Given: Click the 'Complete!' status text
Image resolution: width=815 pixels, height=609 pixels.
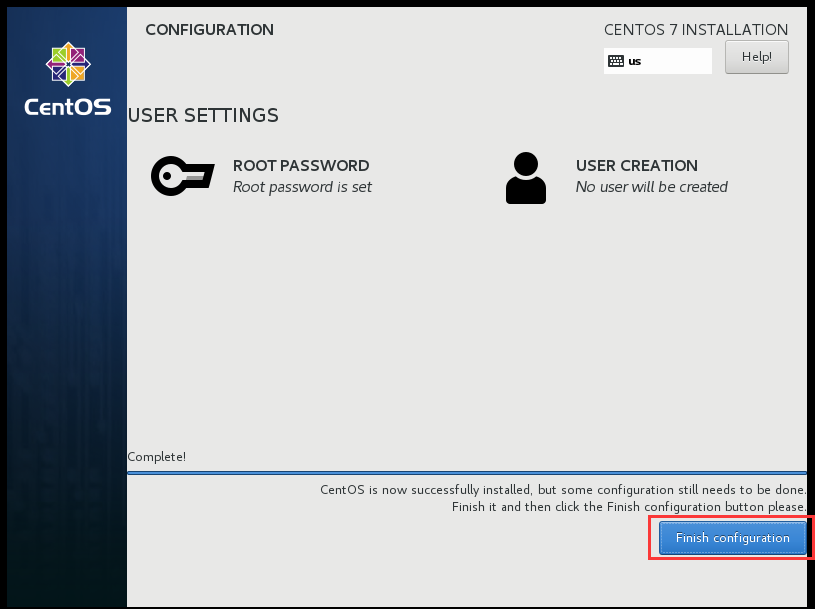Looking at the screenshot, I should (x=156, y=456).
